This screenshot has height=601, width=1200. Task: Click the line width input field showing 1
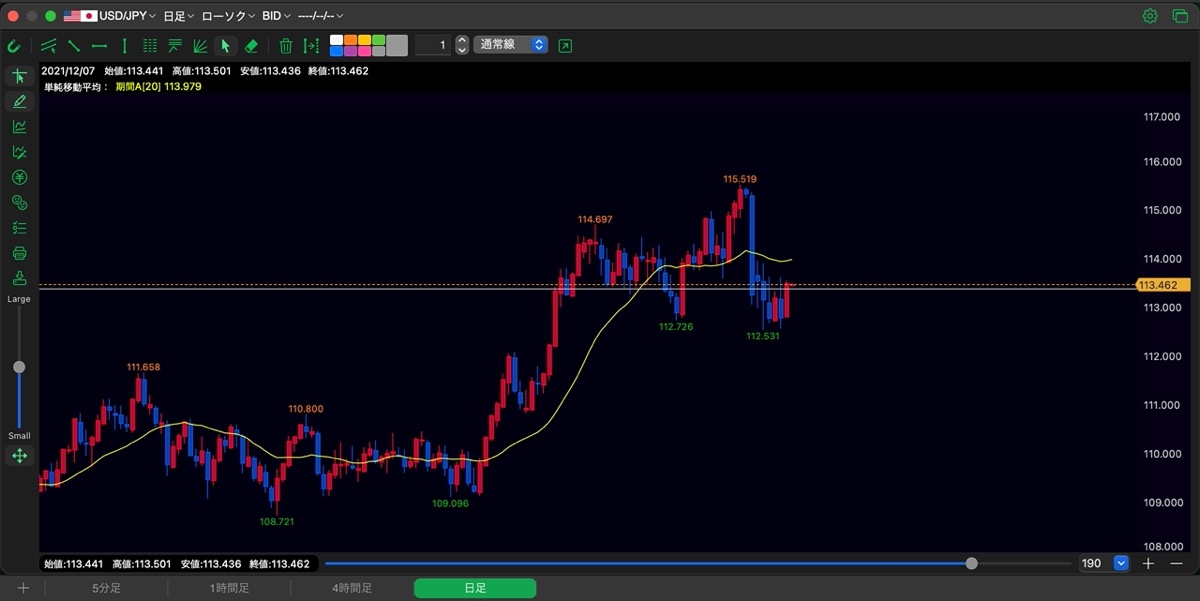click(432, 45)
